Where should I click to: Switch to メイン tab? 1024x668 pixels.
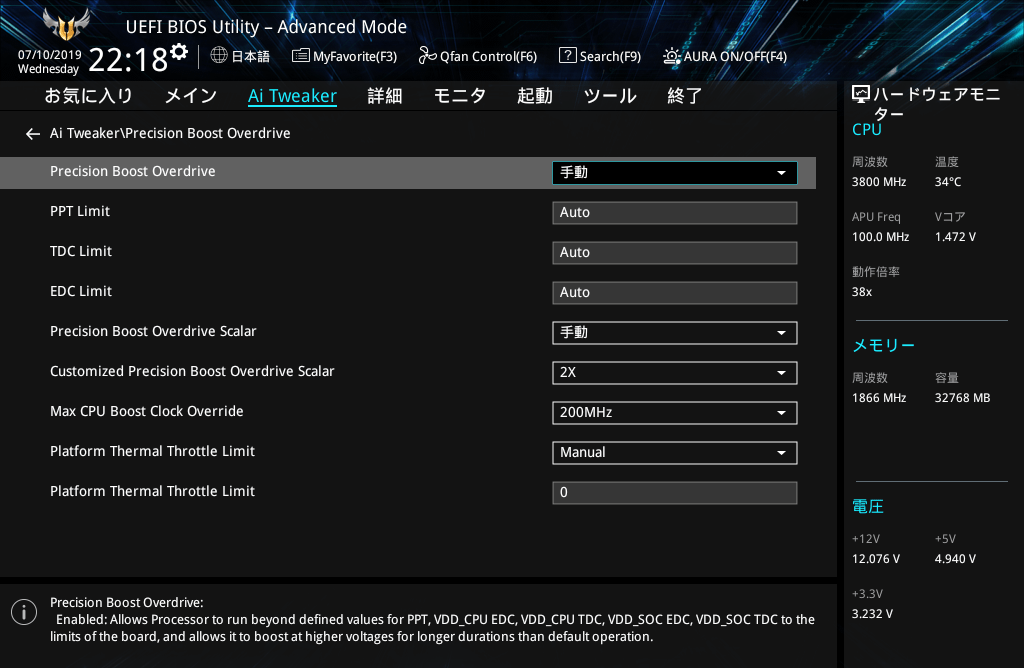tap(191, 96)
